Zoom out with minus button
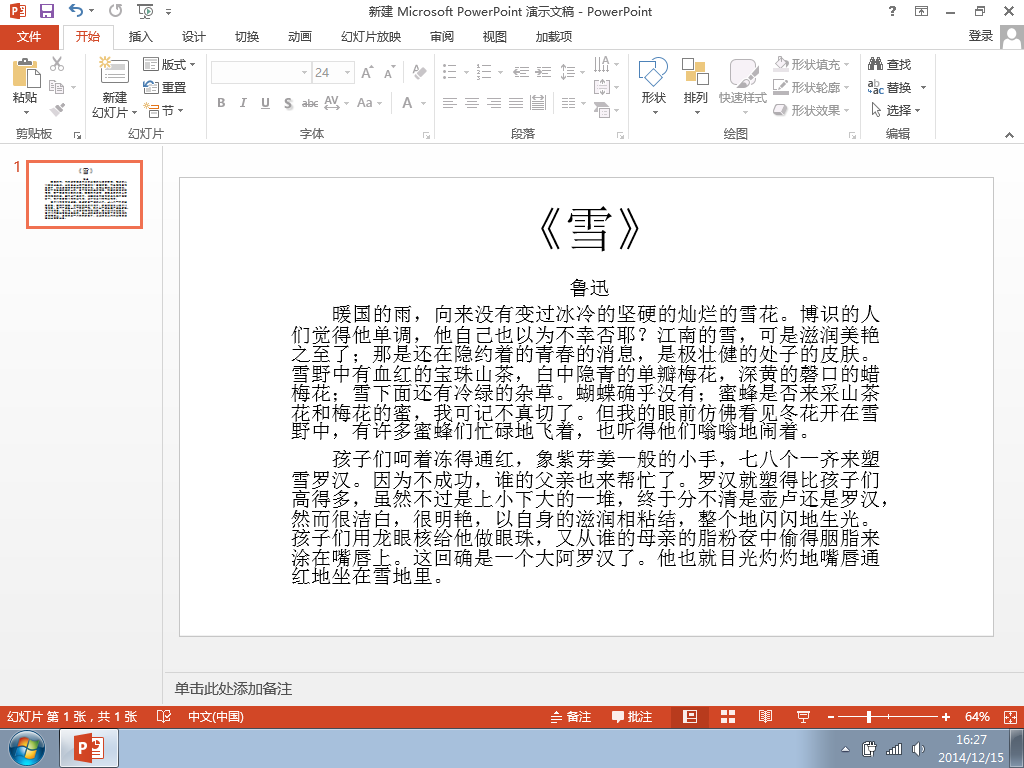The width and height of the screenshot is (1024, 768). point(831,716)
